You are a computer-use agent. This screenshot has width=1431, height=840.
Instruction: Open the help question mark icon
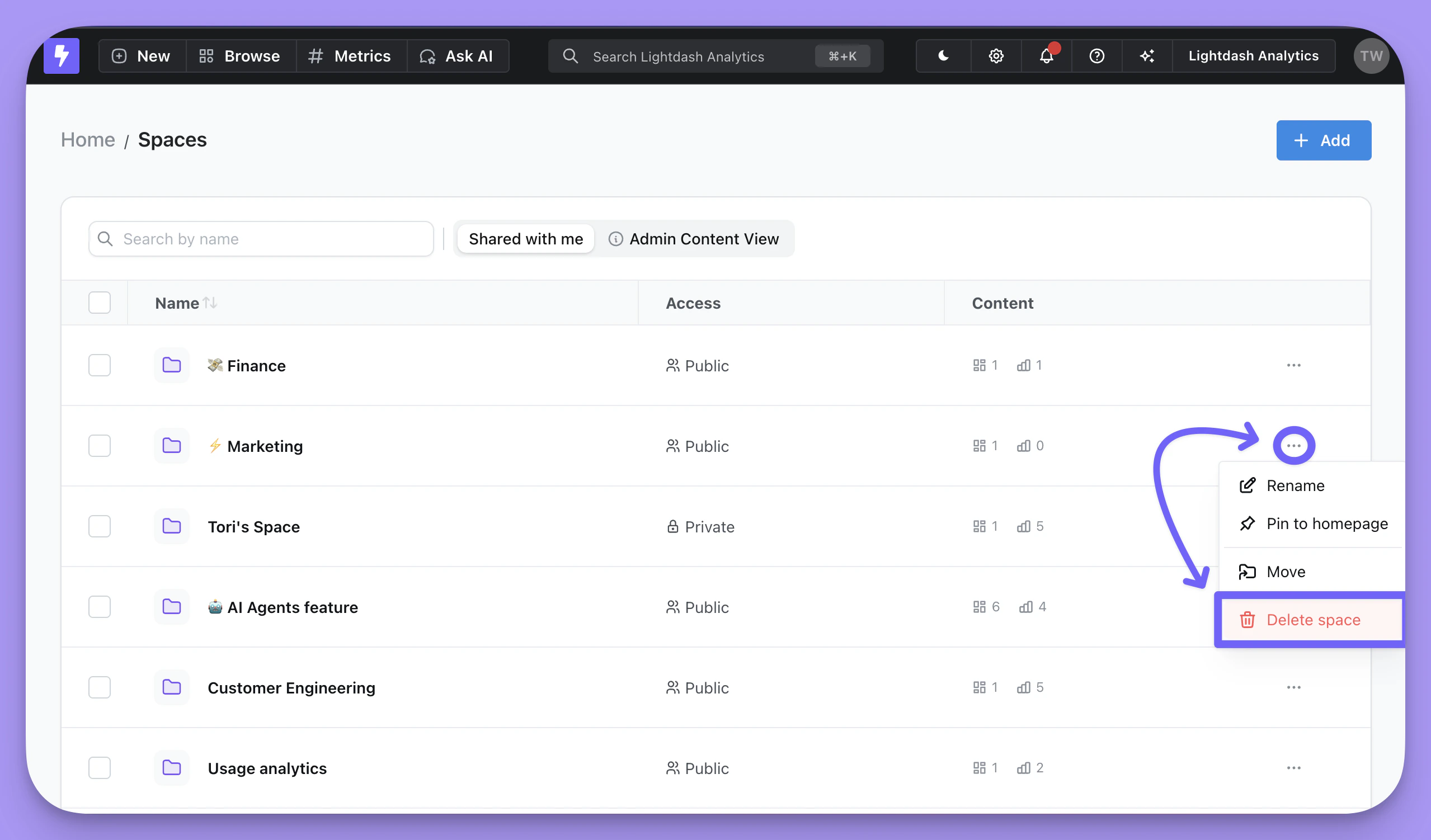point(1096,55)
